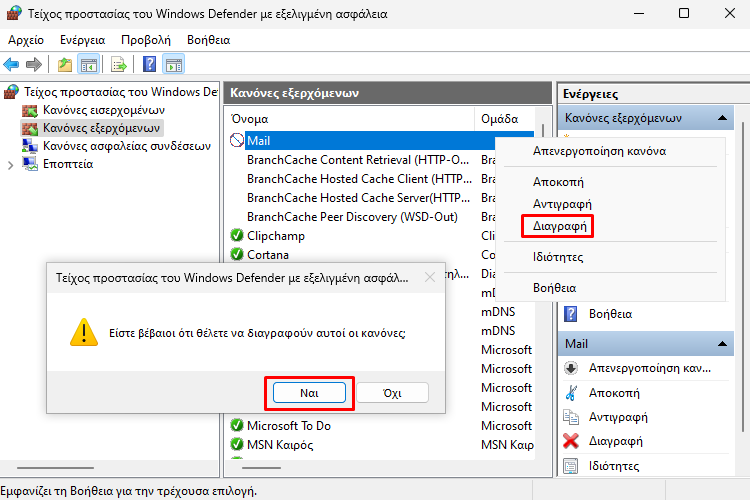Select BranchCache Peer Discovery (WSD-Out) rule
Image resolution: width=750 pixels, height=500 pixels.
[x=352, y=217]
